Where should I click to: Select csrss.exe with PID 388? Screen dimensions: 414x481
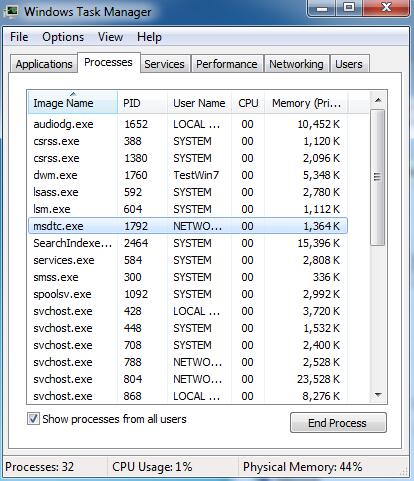(x=188, y=141)
